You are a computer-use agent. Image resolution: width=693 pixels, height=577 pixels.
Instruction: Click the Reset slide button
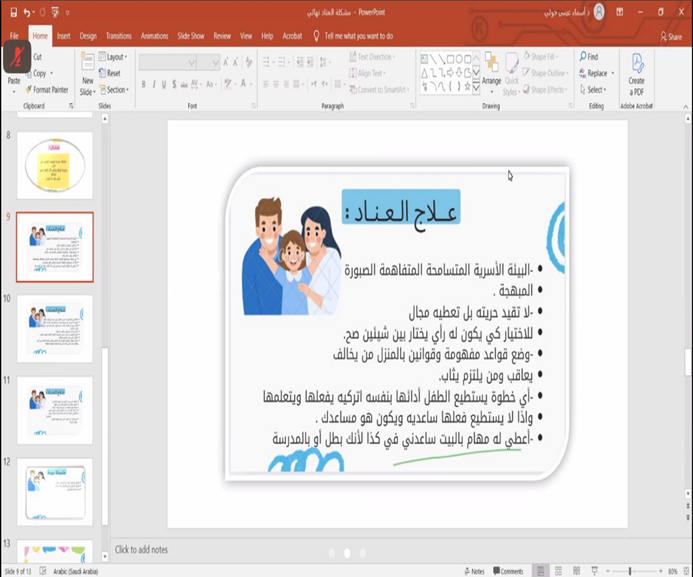pyautogui.click(x=113, y=73)
